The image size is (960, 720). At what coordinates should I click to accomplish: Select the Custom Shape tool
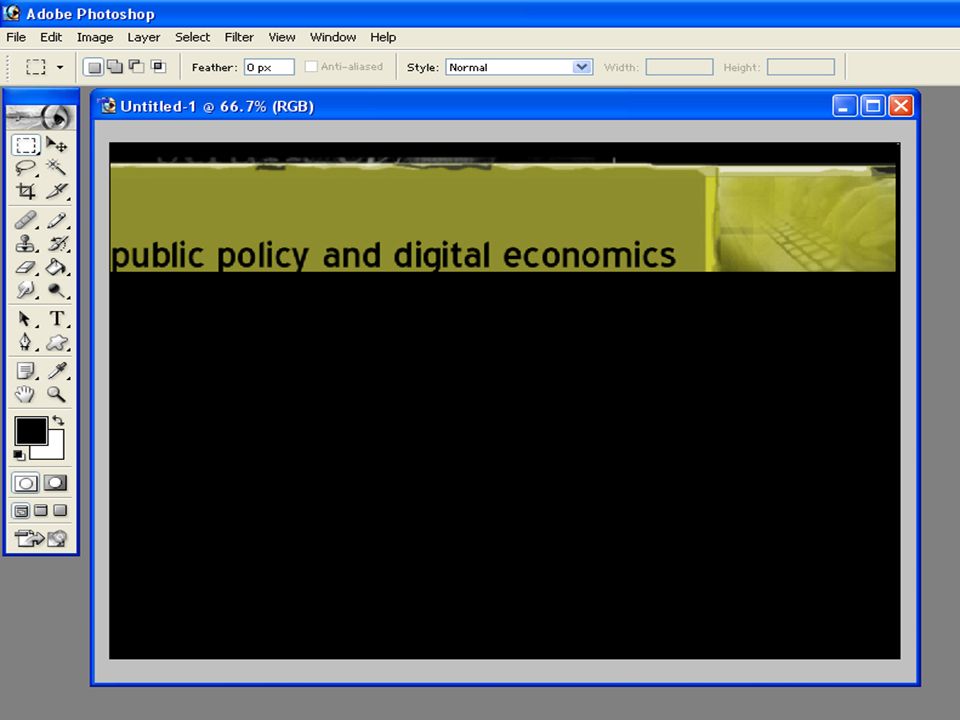tap(56, 342)
